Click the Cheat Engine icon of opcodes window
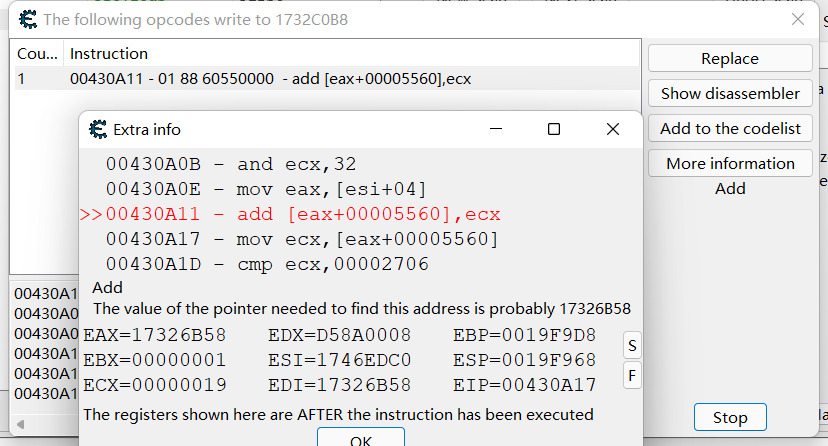Screen dimensions: 828x446 coord(29,19)
